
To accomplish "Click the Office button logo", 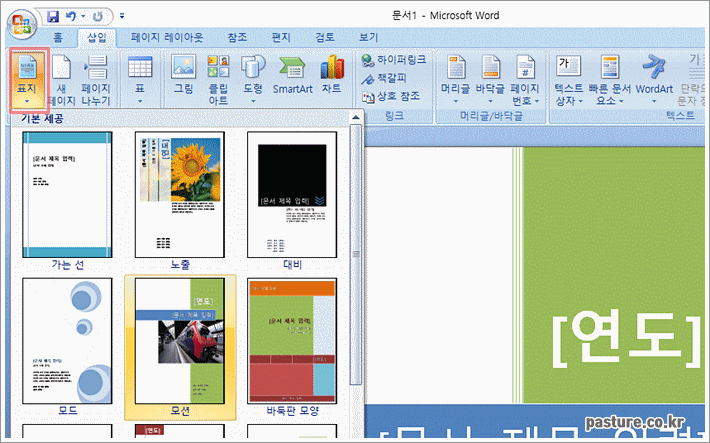I will coord(22,24).
